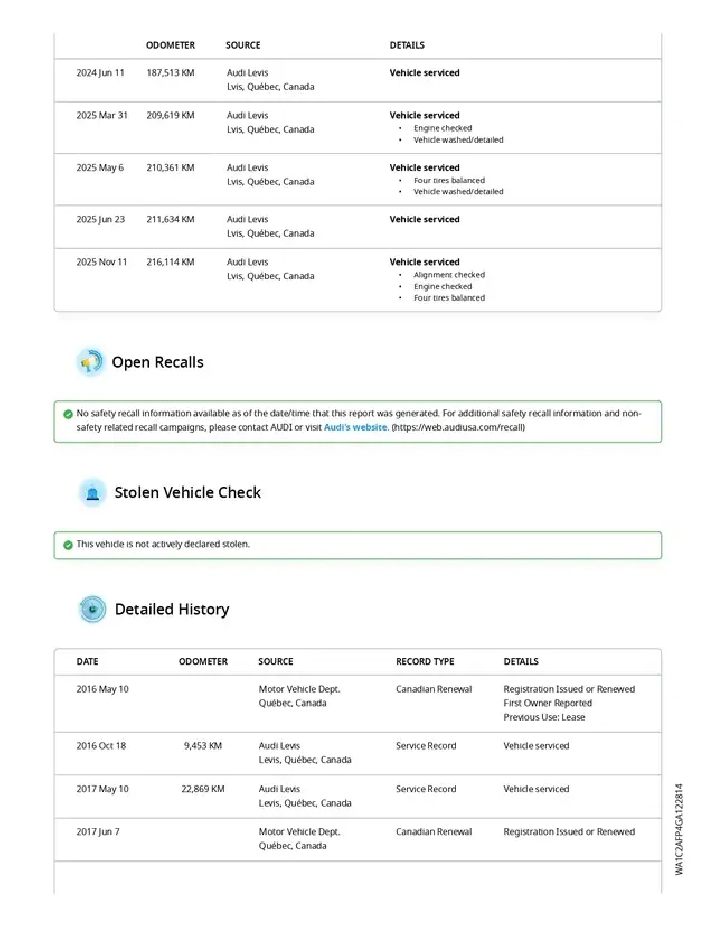The image size is (716, 927).
Task: Click the Alignment checked bullet item
Action: pos(449,275)
